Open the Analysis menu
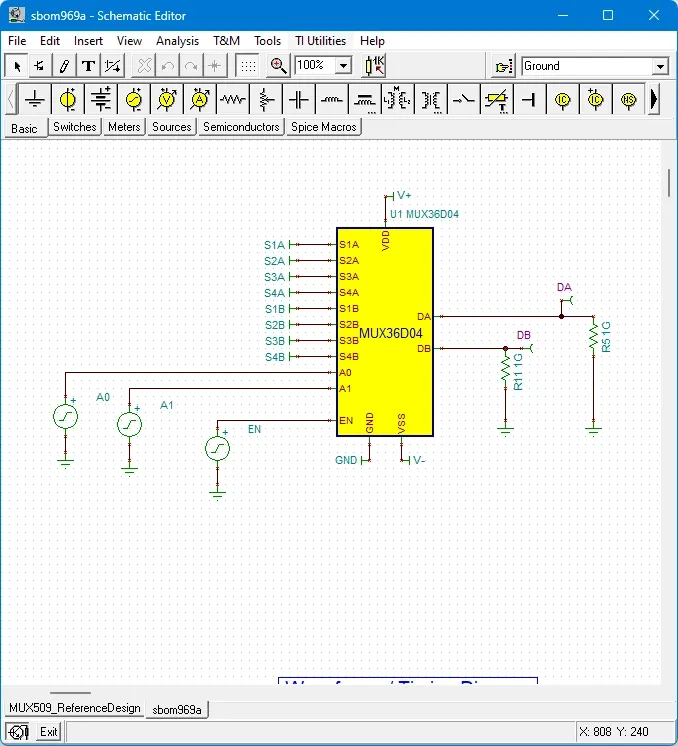Screen dimensions: 678x746 tap(177, 41)
